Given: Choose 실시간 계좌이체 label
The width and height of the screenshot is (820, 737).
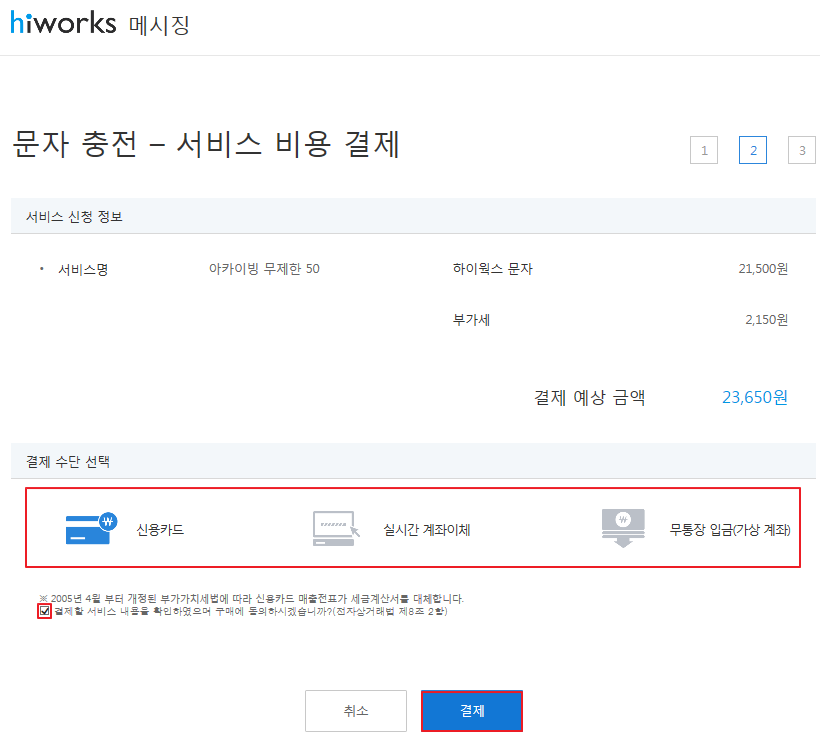Looking at the screenshot, I should (x=427, y=530).
